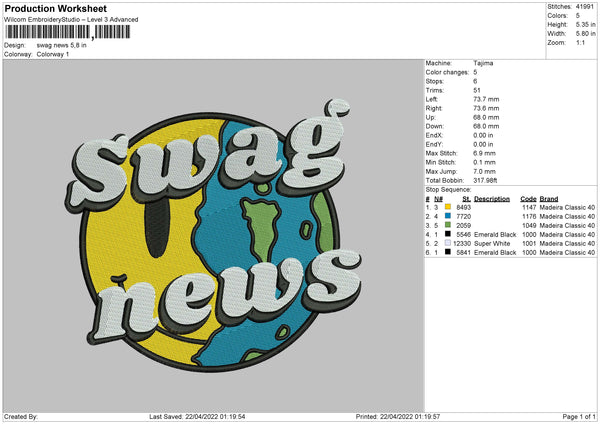Select the Machine value Tajima
The width and height of the screenshot is (600, 424).
coord(484,63)
